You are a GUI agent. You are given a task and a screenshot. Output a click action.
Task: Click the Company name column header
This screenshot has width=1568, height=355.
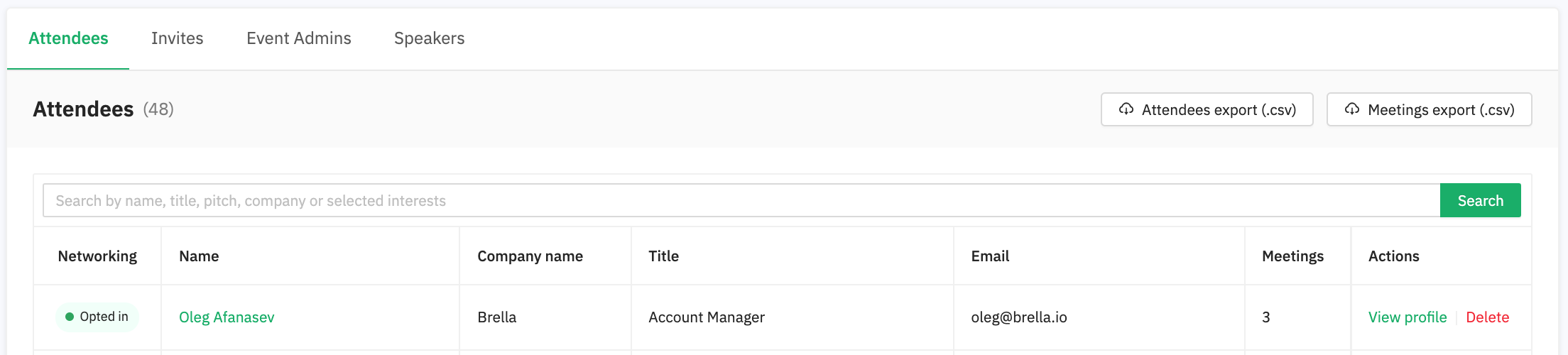coord(530,256)
